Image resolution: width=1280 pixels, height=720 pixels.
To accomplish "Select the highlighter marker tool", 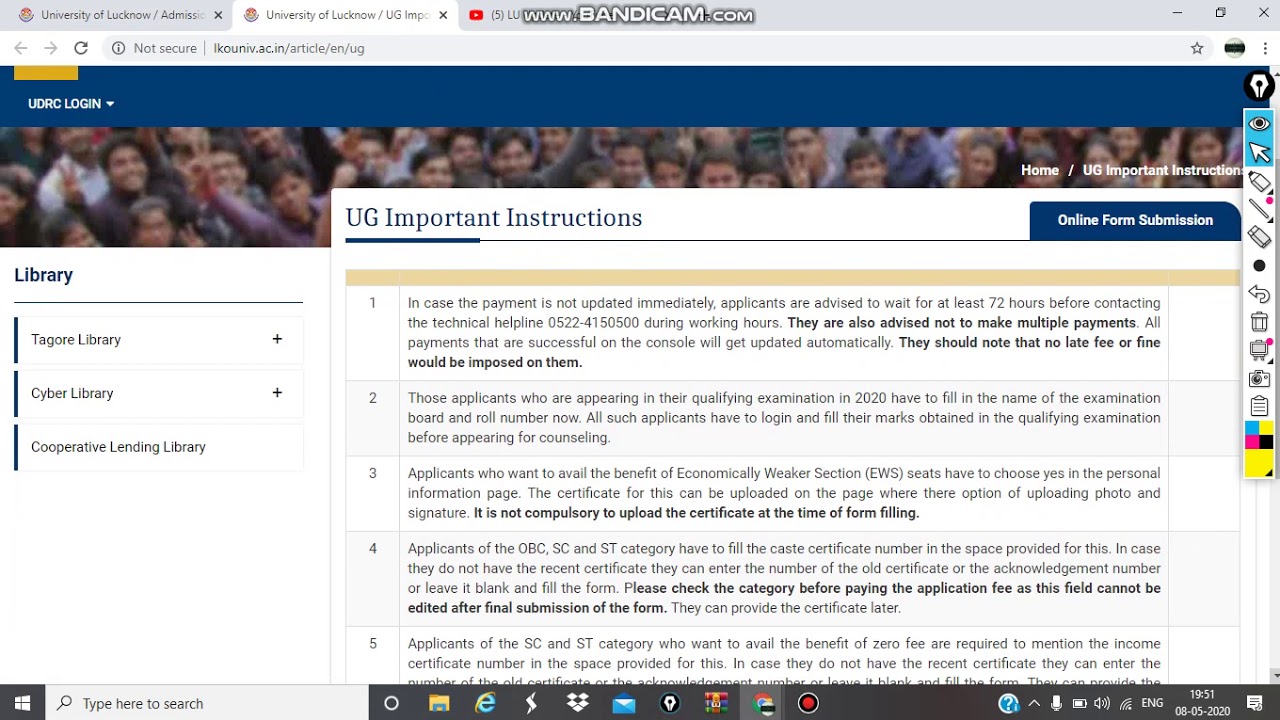I will (x=1259, y=181).
